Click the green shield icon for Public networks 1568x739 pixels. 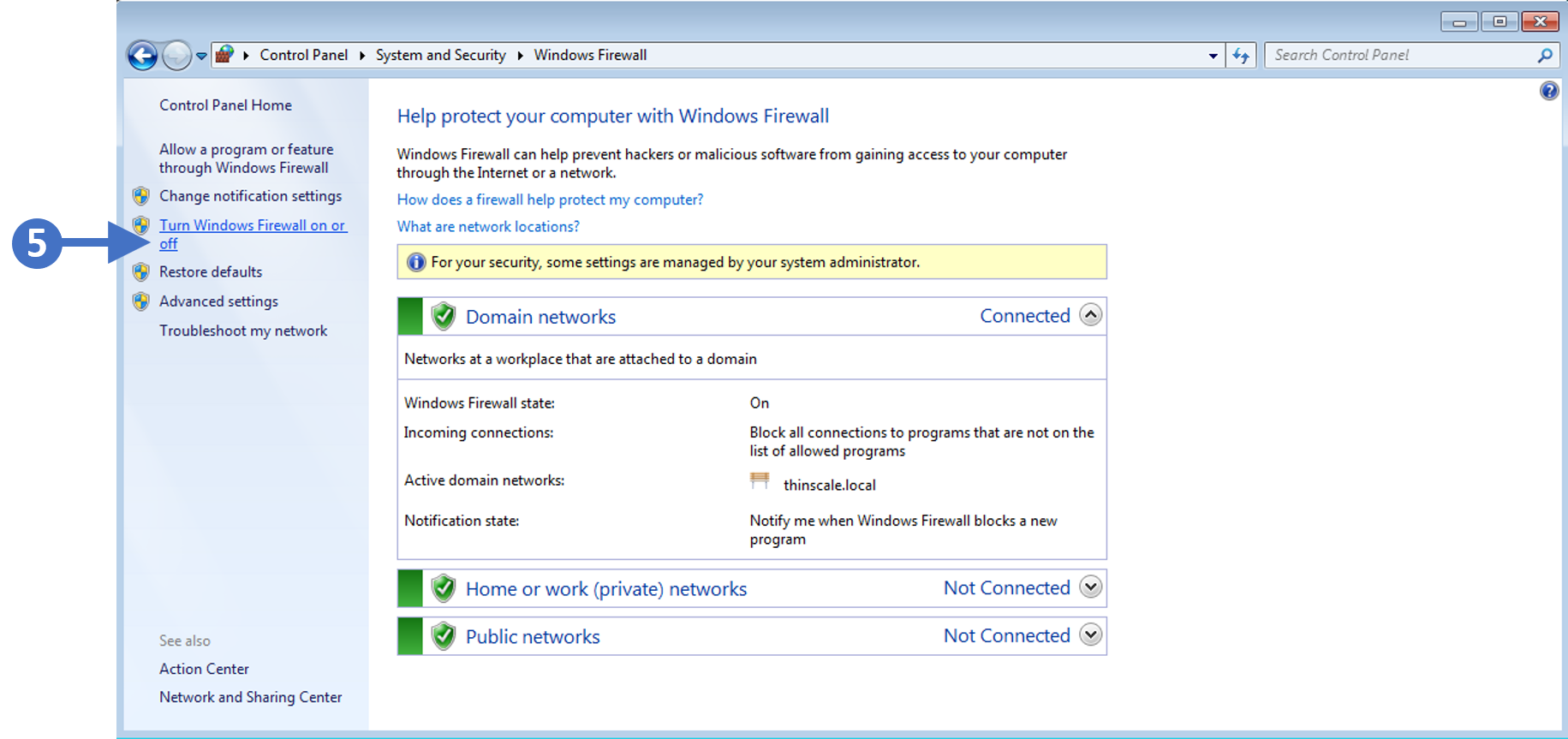443,636
